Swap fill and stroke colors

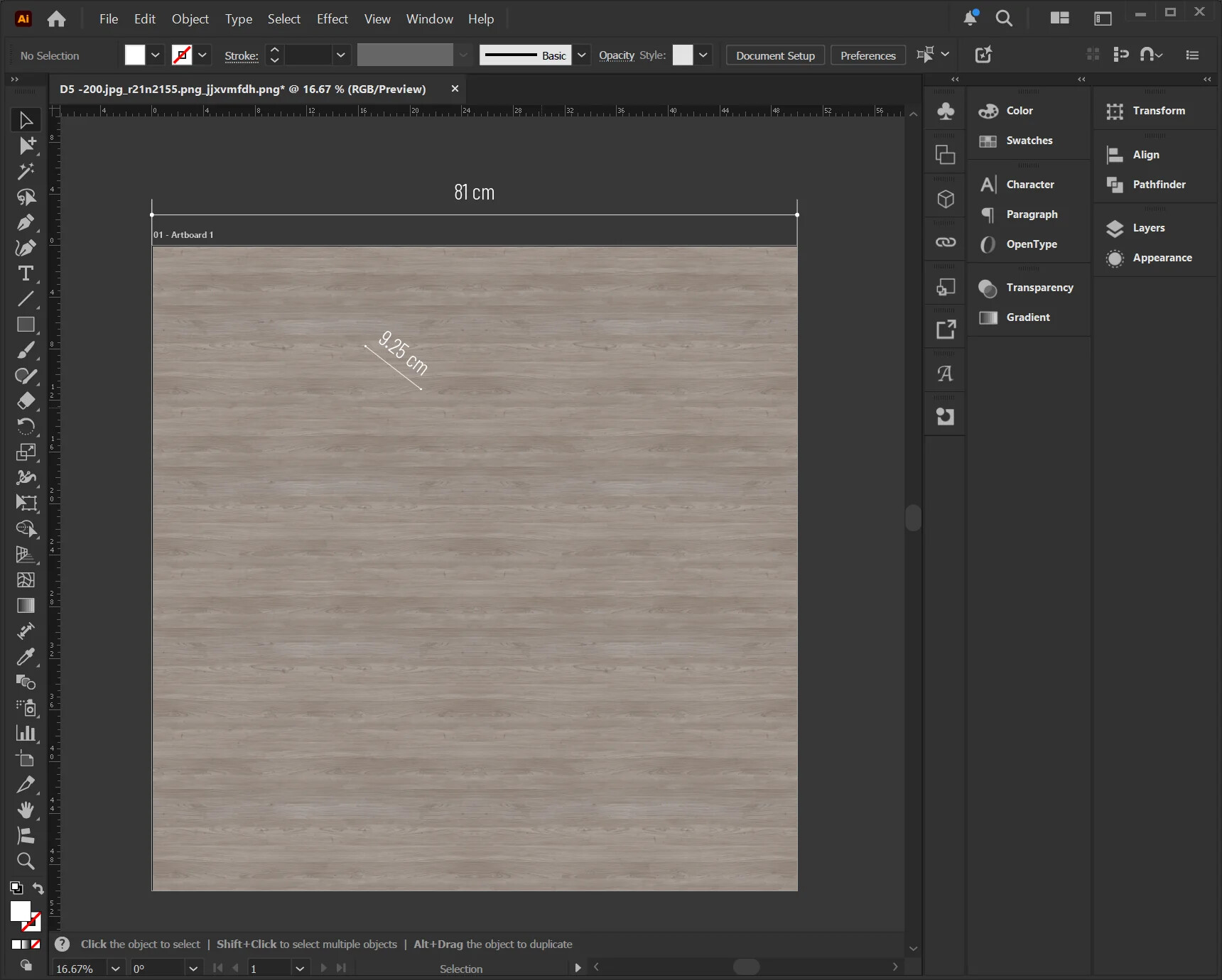[x=38, y=888]
